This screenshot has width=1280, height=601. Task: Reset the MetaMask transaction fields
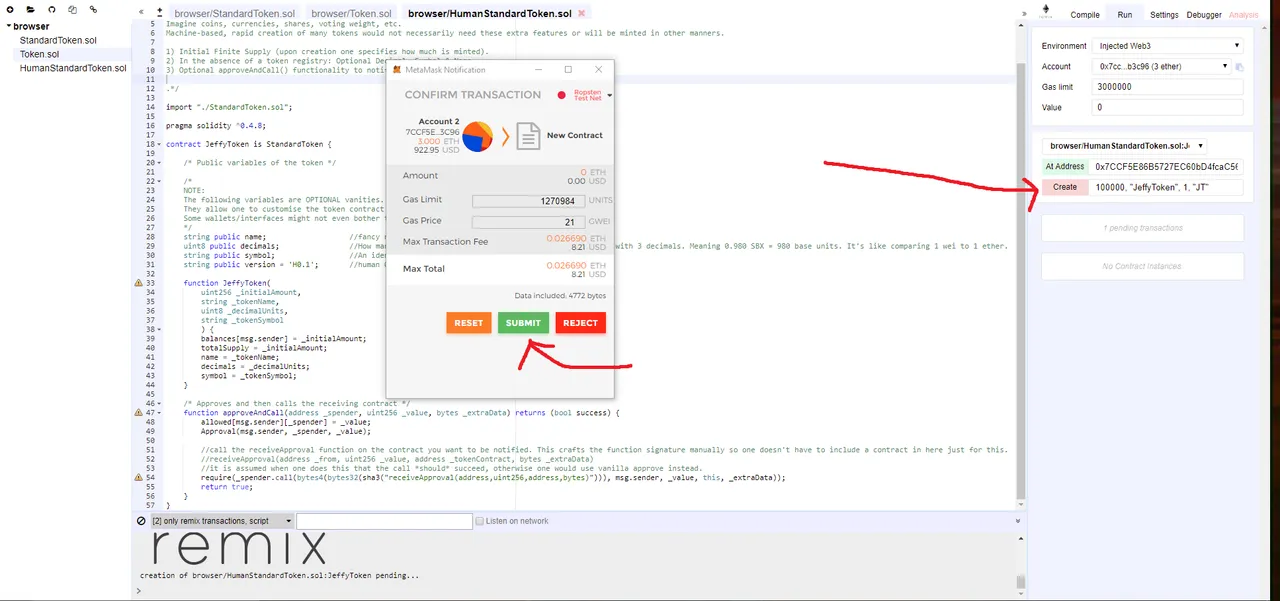tap(468, 323)
